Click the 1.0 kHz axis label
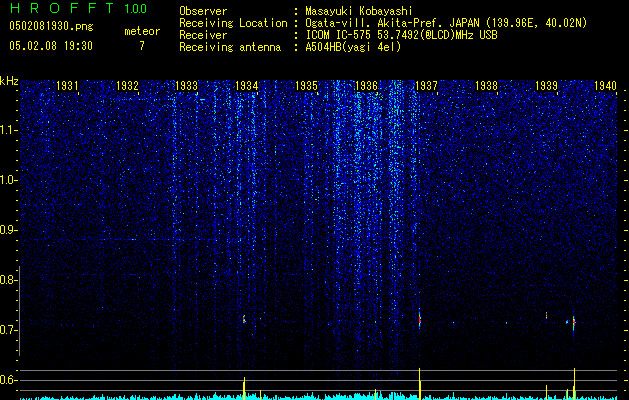Screen dimensions: 629x400 (x=8, y=180)
